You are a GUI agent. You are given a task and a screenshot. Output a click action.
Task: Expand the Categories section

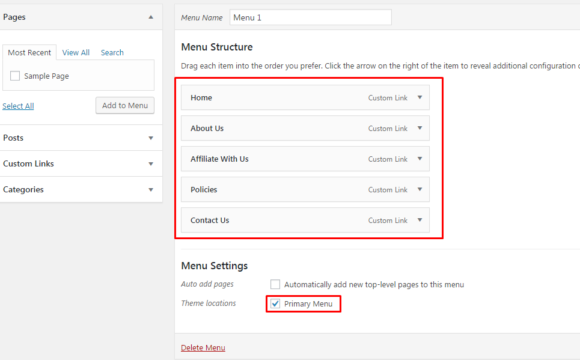pos(151,190)
